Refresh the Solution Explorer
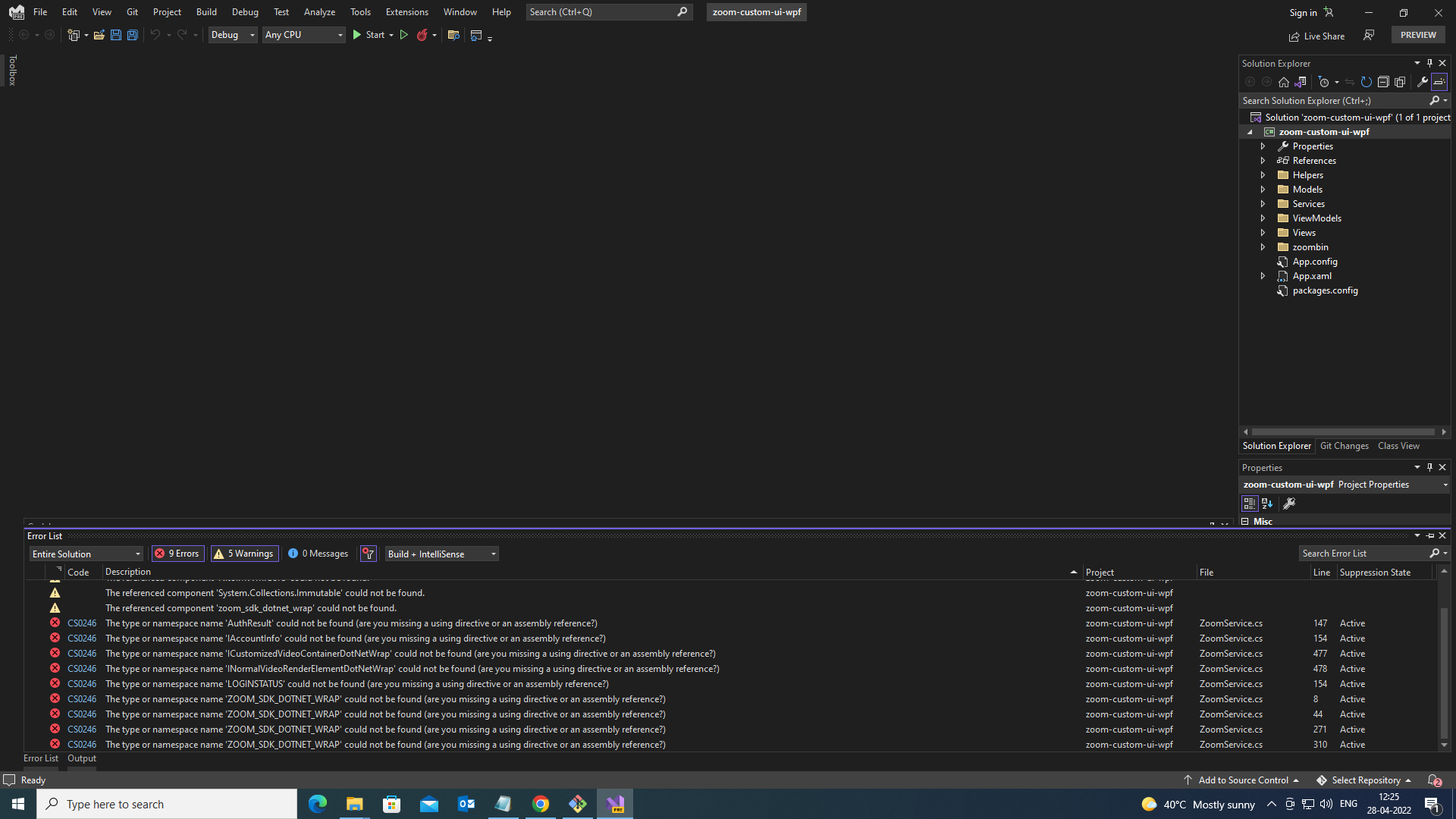Screen dimensions: 1456x819 pos(1366,82)
